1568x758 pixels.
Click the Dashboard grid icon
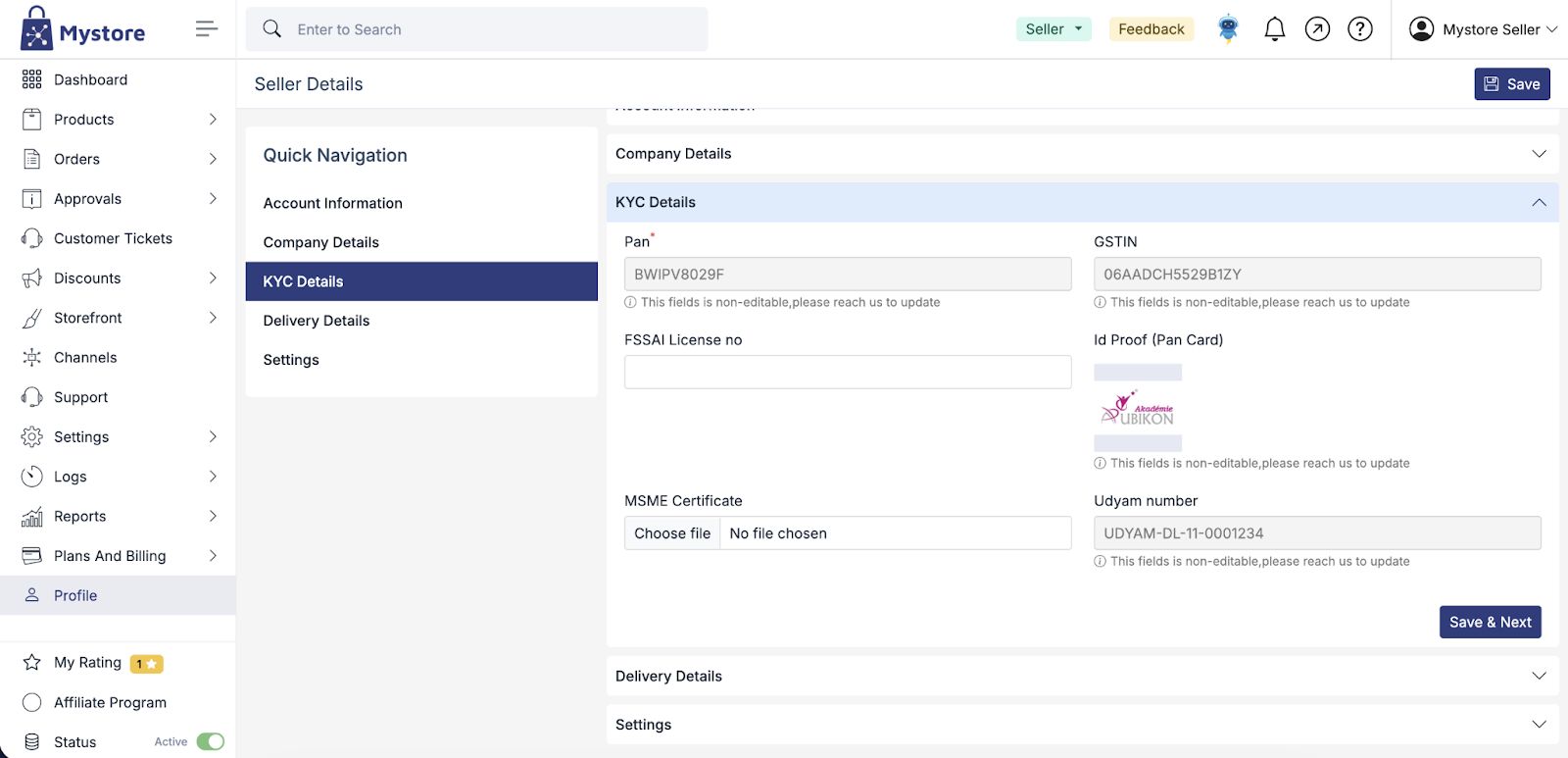(32, 79)
